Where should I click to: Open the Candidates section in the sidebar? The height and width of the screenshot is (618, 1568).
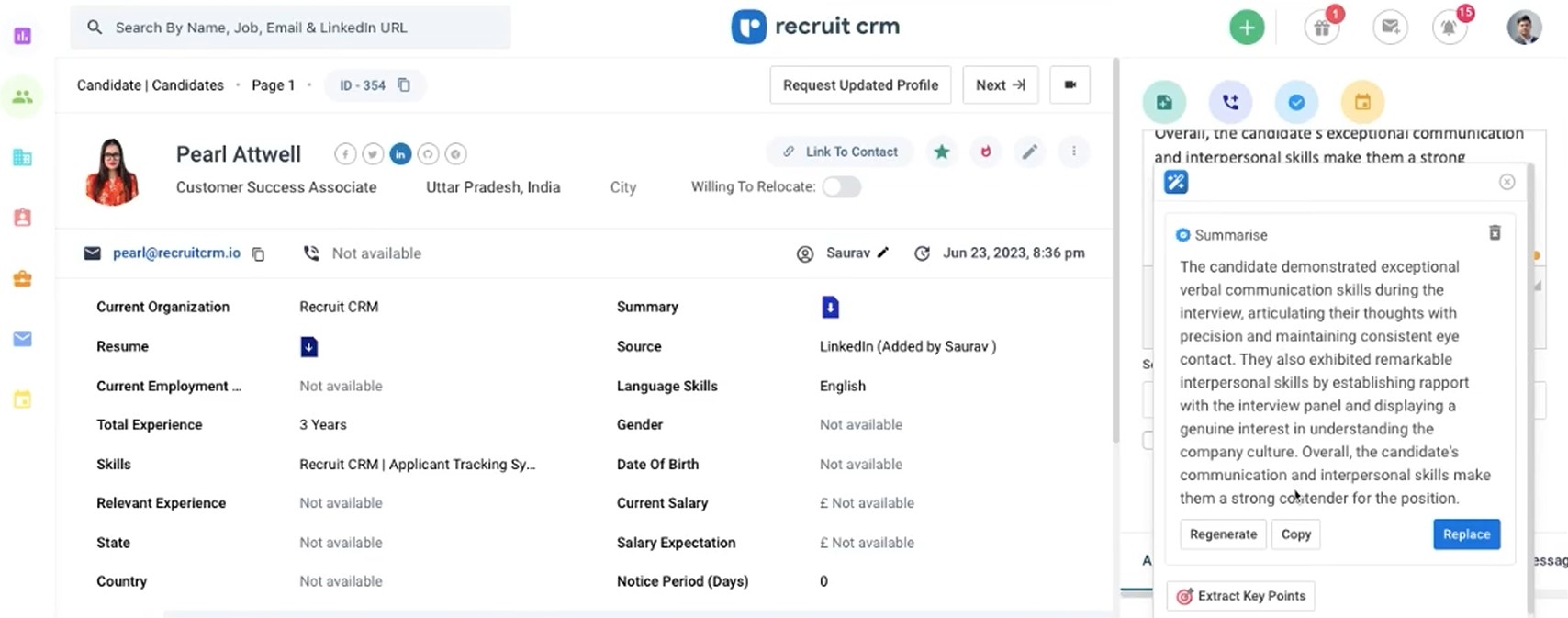click(23, 96)
